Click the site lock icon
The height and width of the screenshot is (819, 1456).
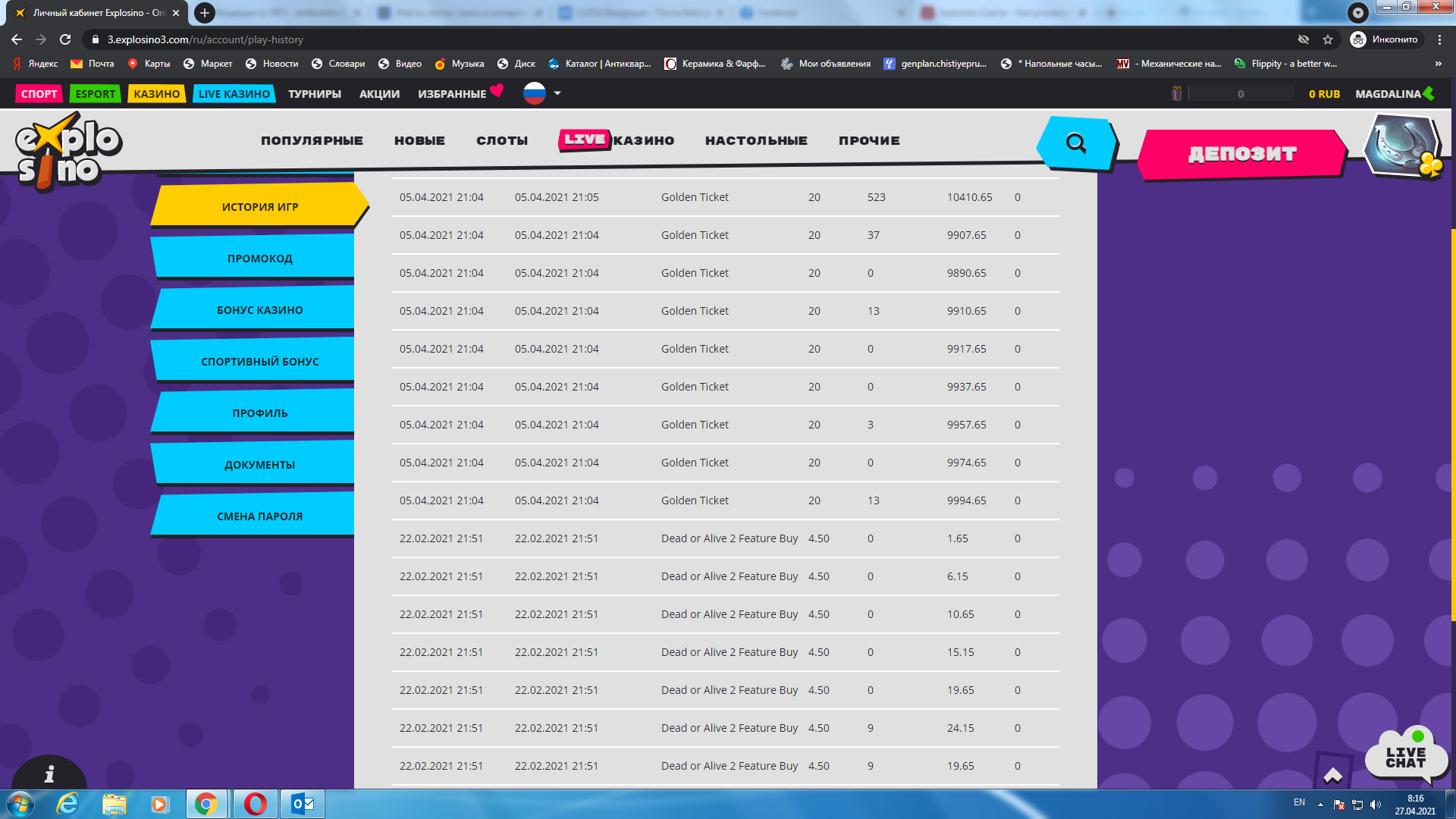coord(96,39)
